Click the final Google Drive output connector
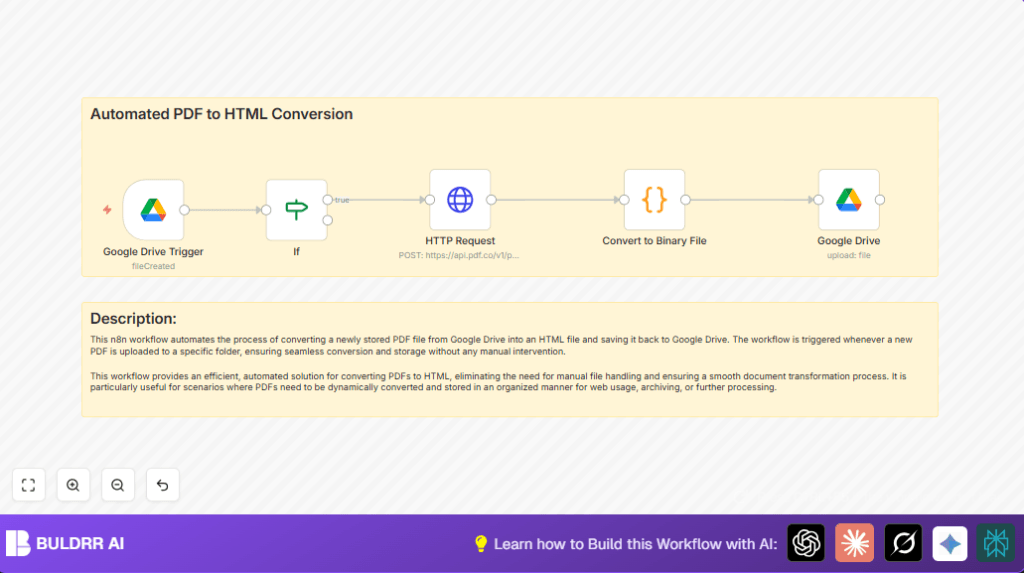The height and width of the screenshot is (573, 1024). [880, 200]
